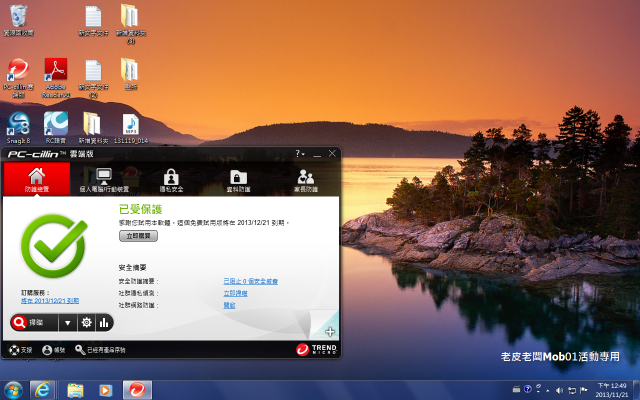Switch to the PC and mobile devices tab

pyautogui.click(x=104, y=180)
